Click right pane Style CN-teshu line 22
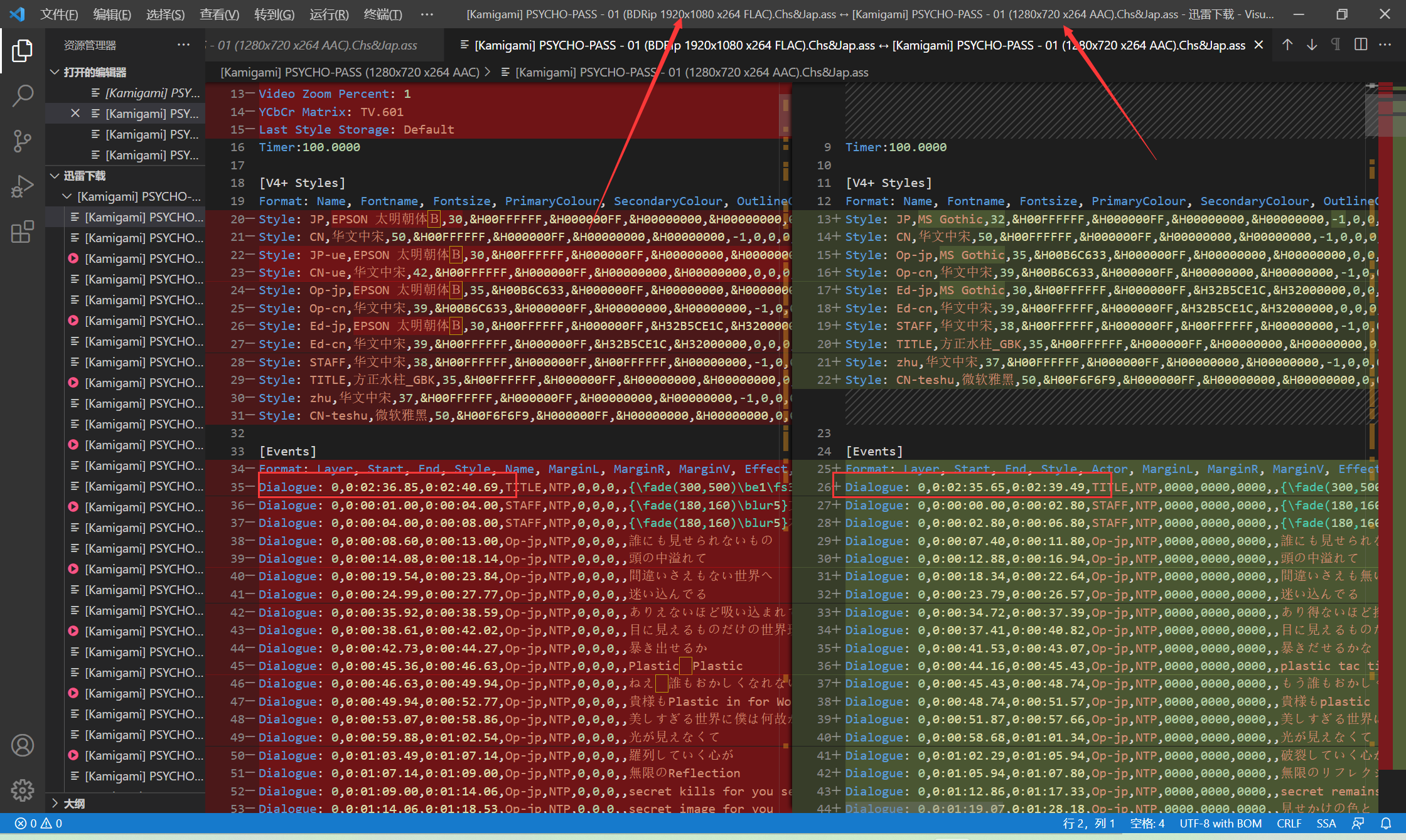 [1110, 380]
